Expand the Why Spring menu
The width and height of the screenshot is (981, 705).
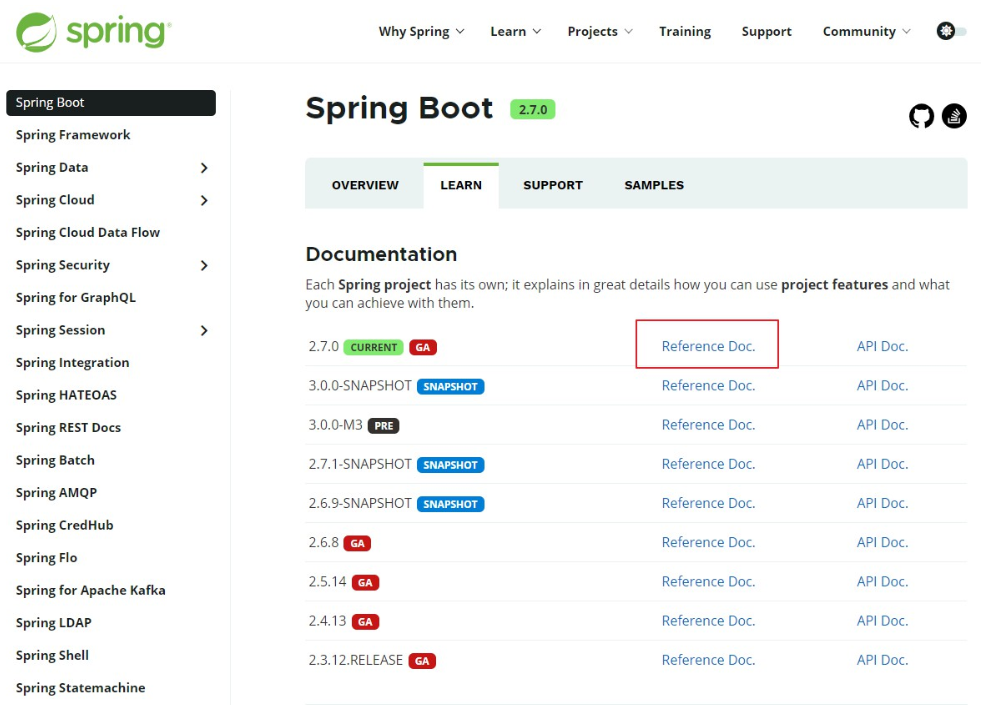(x=421, y=31)
